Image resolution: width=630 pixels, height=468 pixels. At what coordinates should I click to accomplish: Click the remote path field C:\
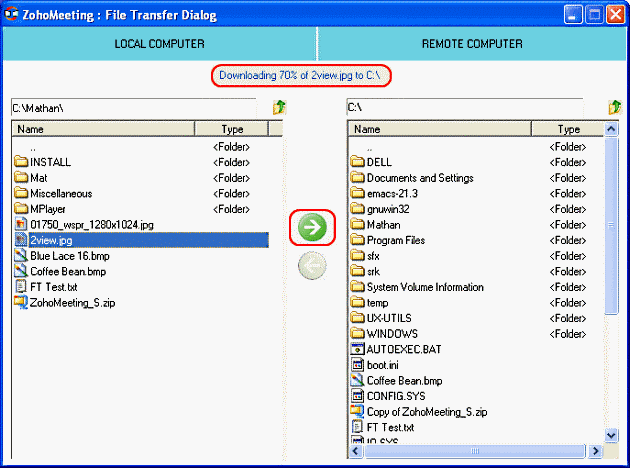pos(465,107)
